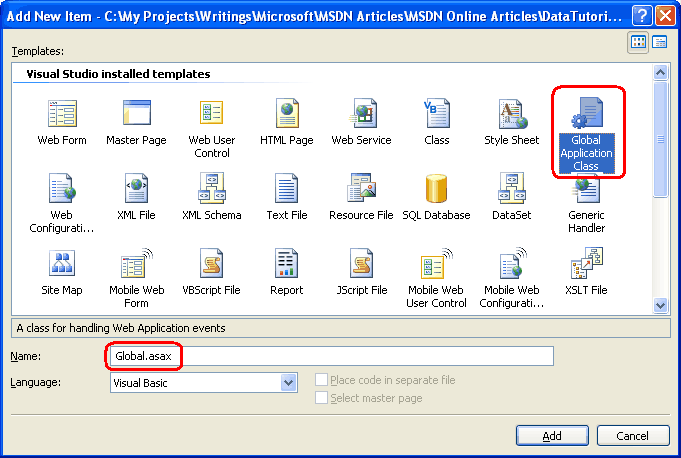Pick the DataSet template
This screenshot has width=681, height=458.
pyautogui.click(x=512, y=197)
